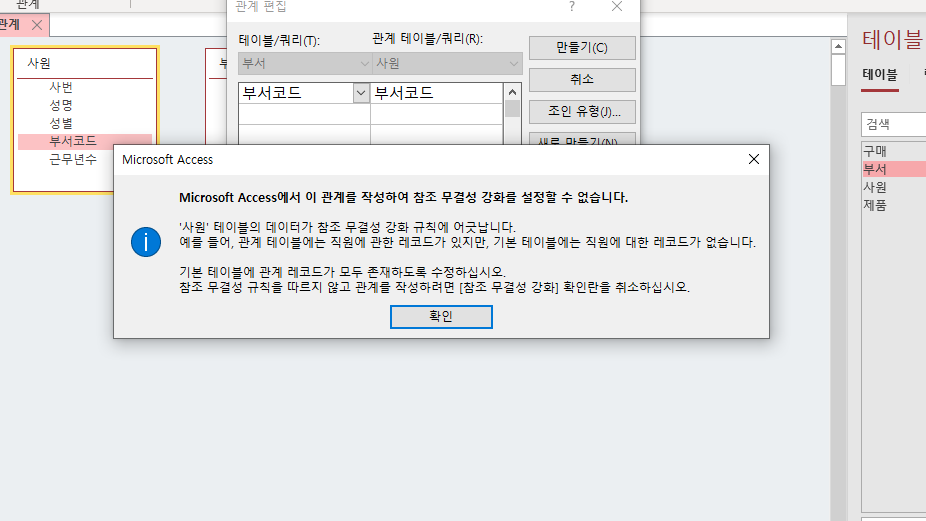This screenshot has height=521, width=926.
Task: Click the help question mark in 관계 편집
Action: point(572,7)
